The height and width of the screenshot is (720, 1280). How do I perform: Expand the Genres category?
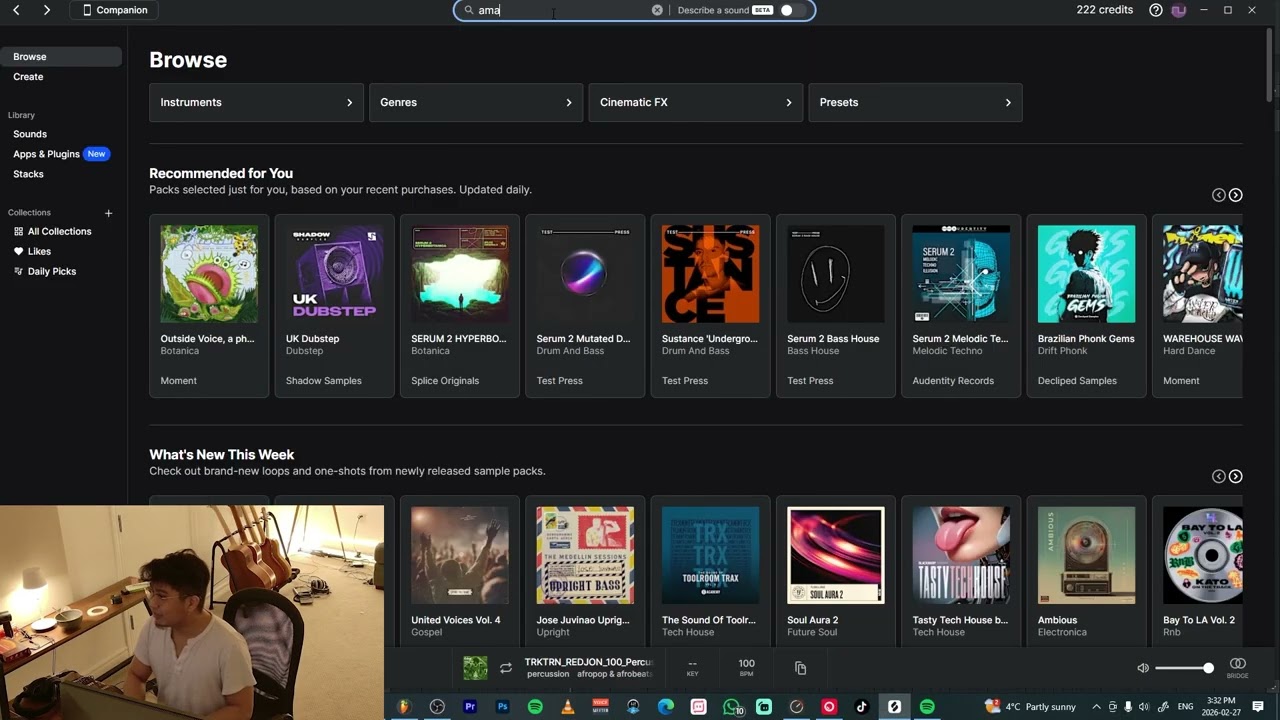476,102
